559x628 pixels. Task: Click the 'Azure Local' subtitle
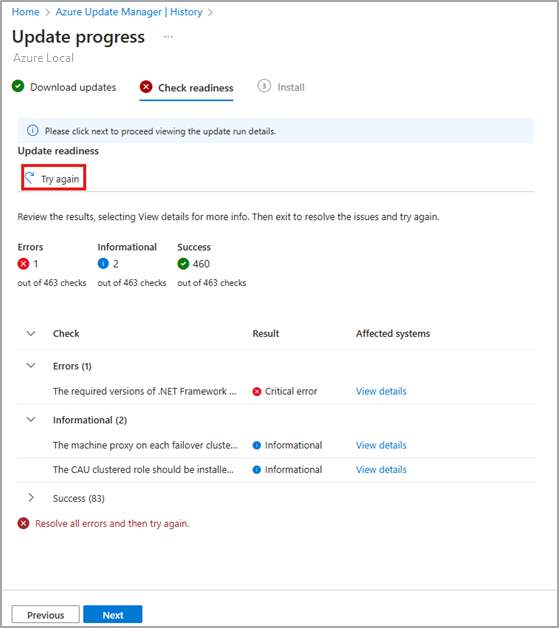point(43,58)
